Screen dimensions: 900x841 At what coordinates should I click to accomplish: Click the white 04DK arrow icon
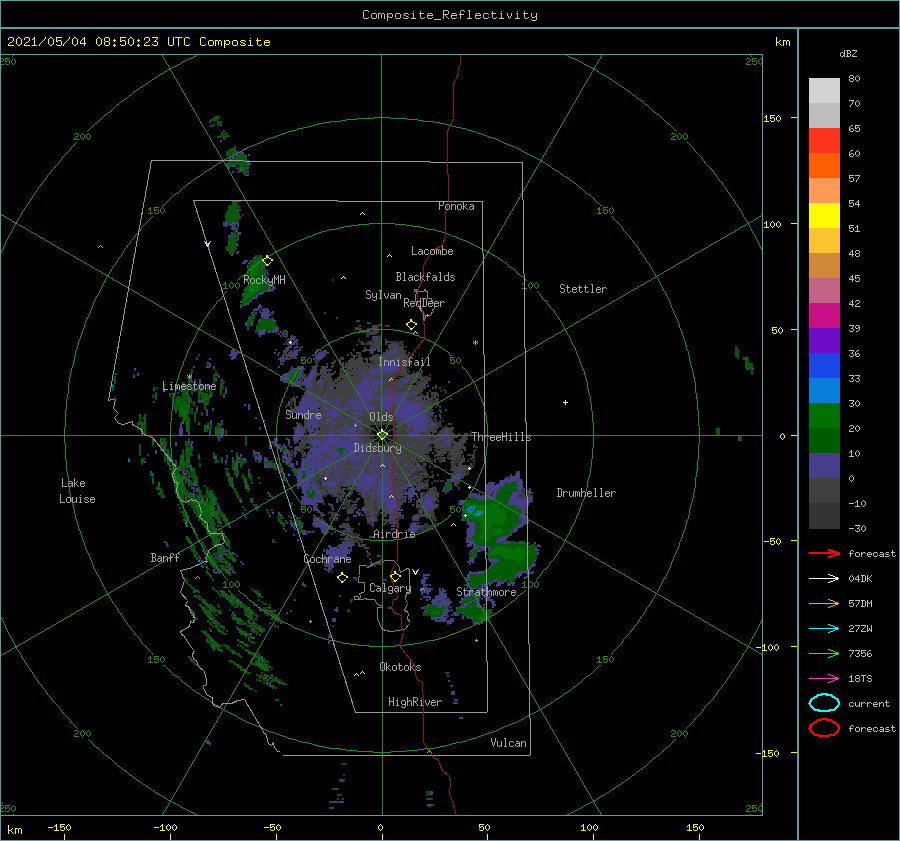(824, 579)
